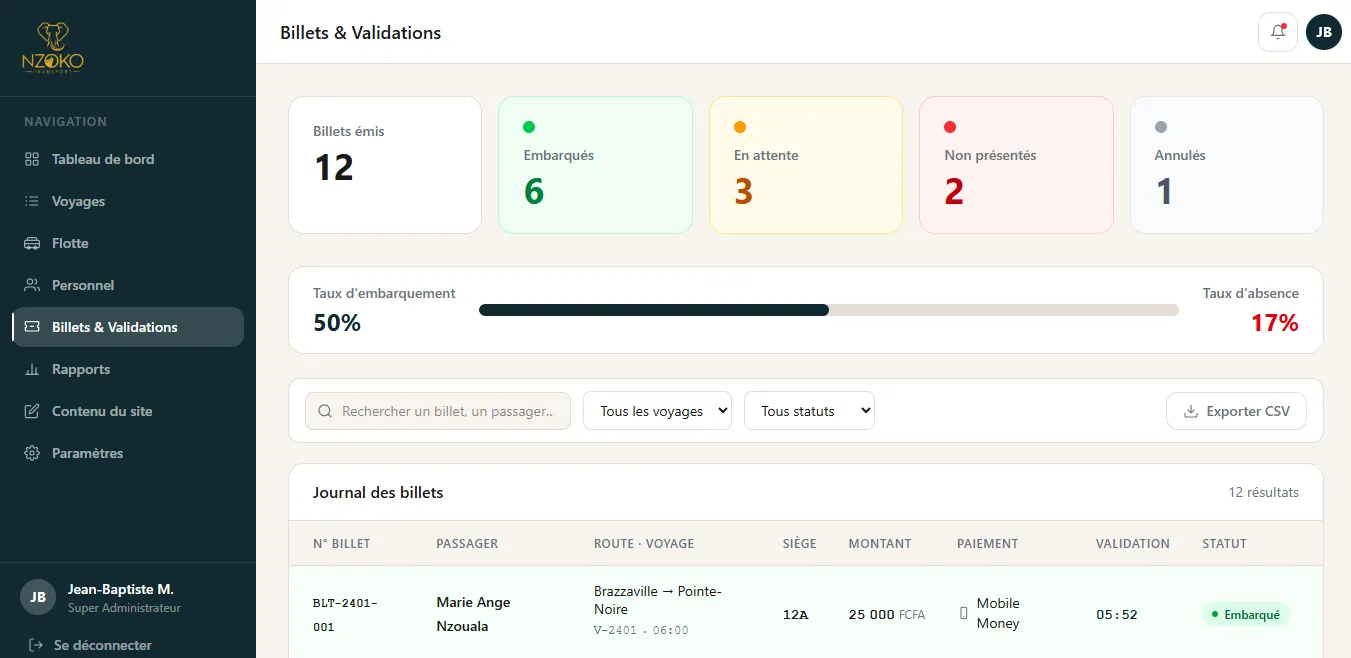This screenshot has width=1351, height=658.
Task: Go to the Voyages section
Action: pyautogui.click(x=128, y=201)
